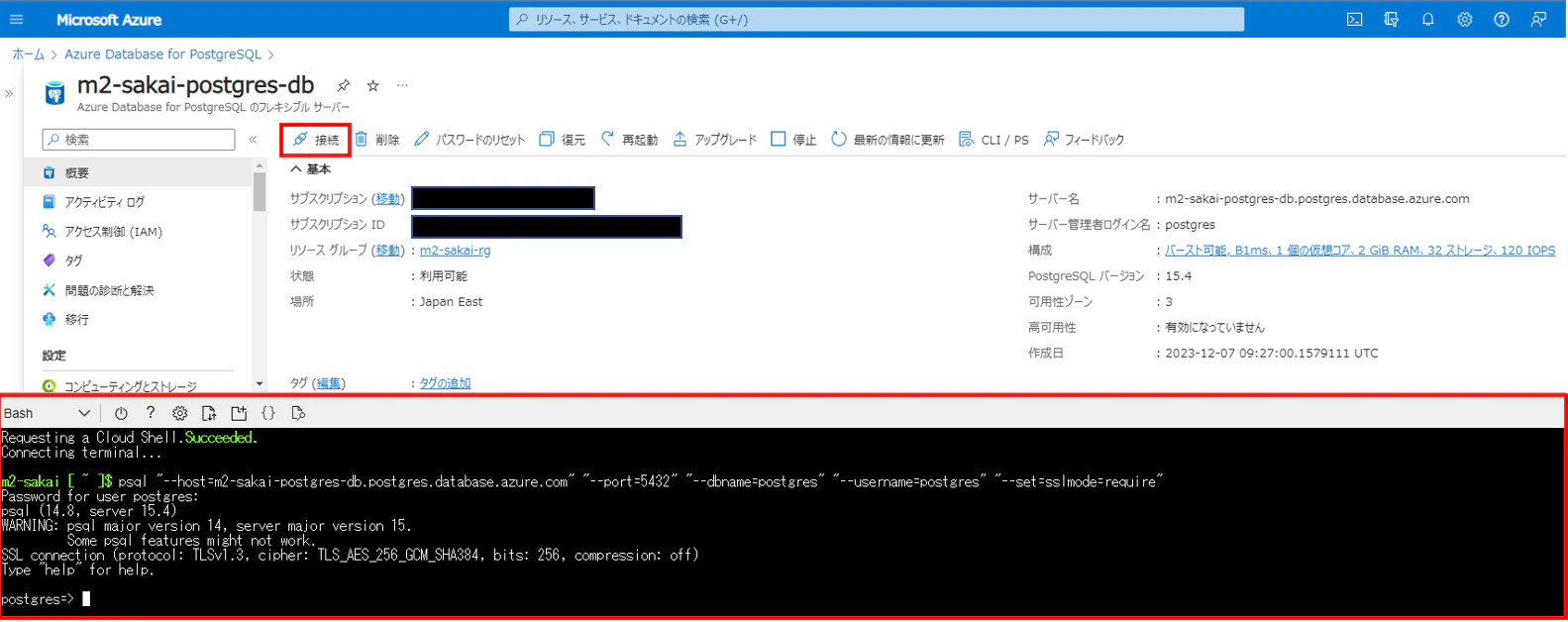Click the 停止 (Stop) toolbar button
This screenshot has height=622, width=1568.
(x=793, y=140)
